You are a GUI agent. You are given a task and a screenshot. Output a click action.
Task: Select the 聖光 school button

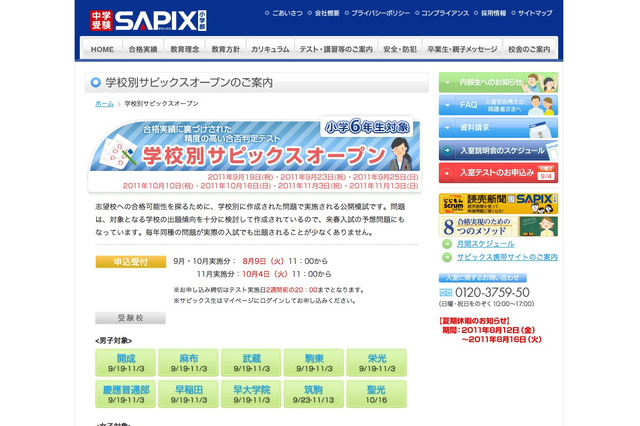tap(377, 394)
